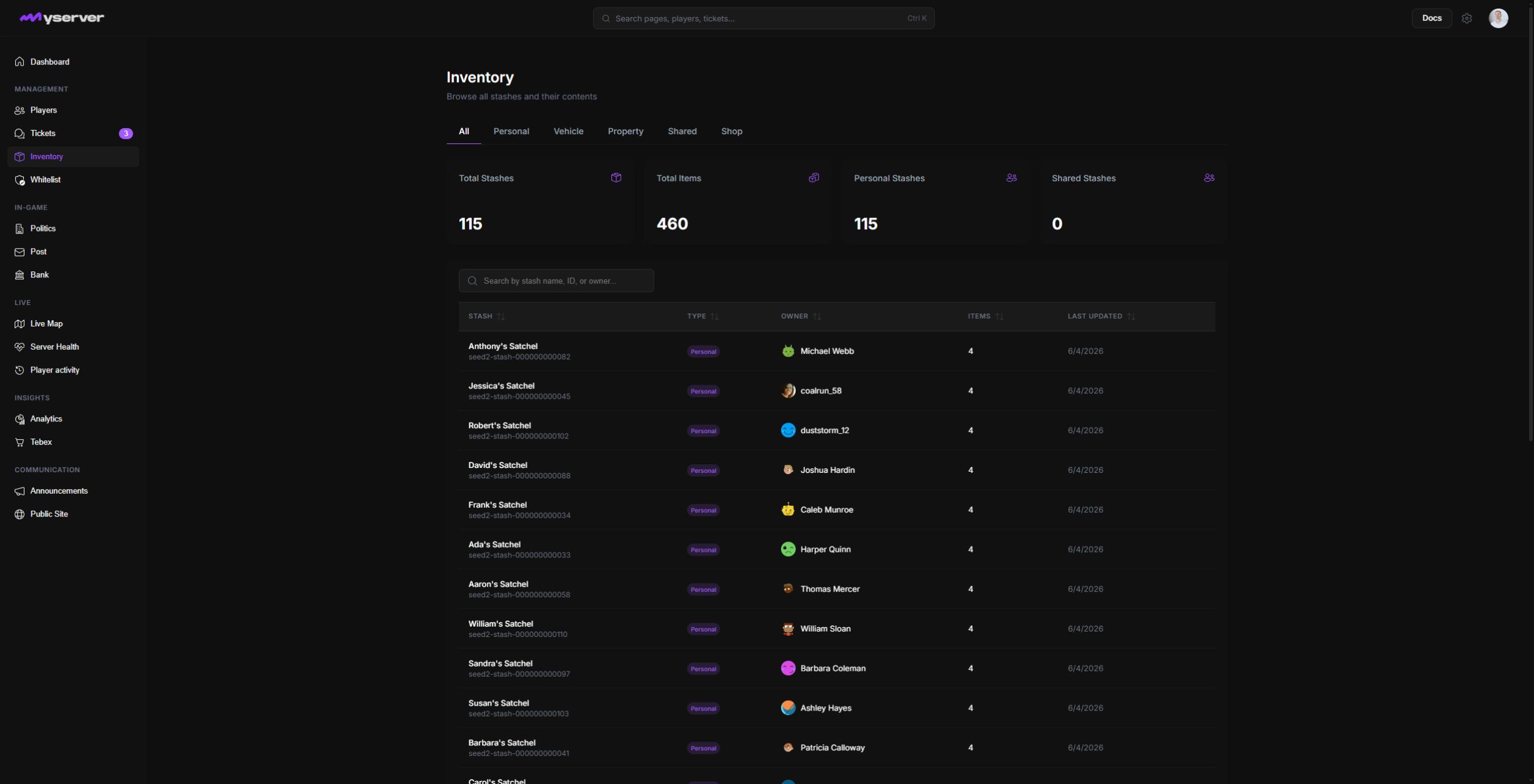1534x784 pixels.
Task: Sort the table by Last Updated column
Action: click(x=1101, y=317)
